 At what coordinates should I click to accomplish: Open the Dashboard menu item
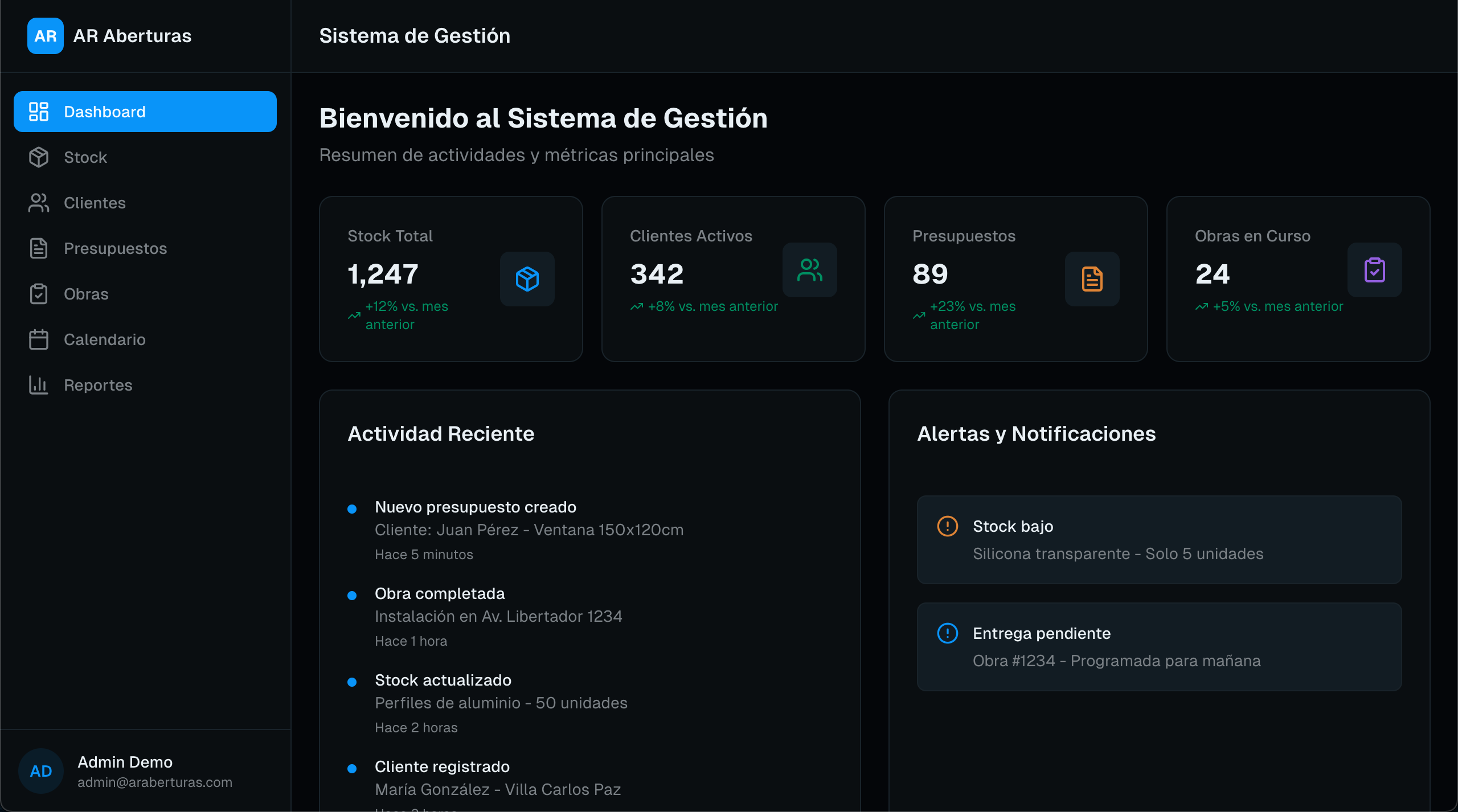click(x=145, y=112)
